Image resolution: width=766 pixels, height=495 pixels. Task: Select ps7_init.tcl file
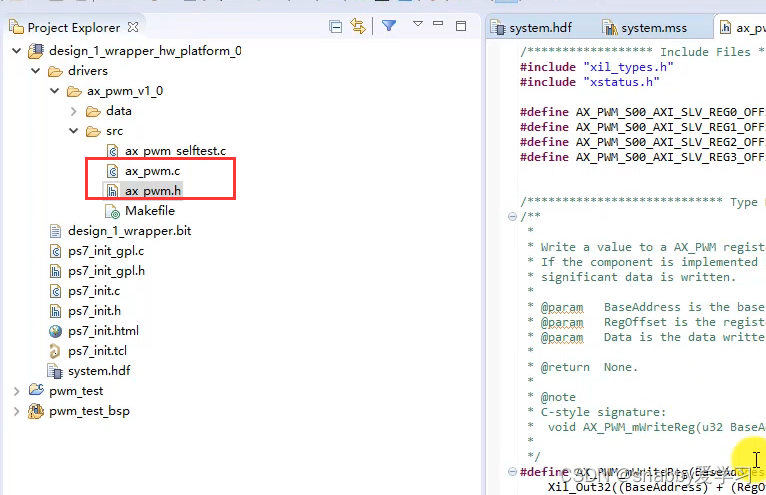pos(97,351)
